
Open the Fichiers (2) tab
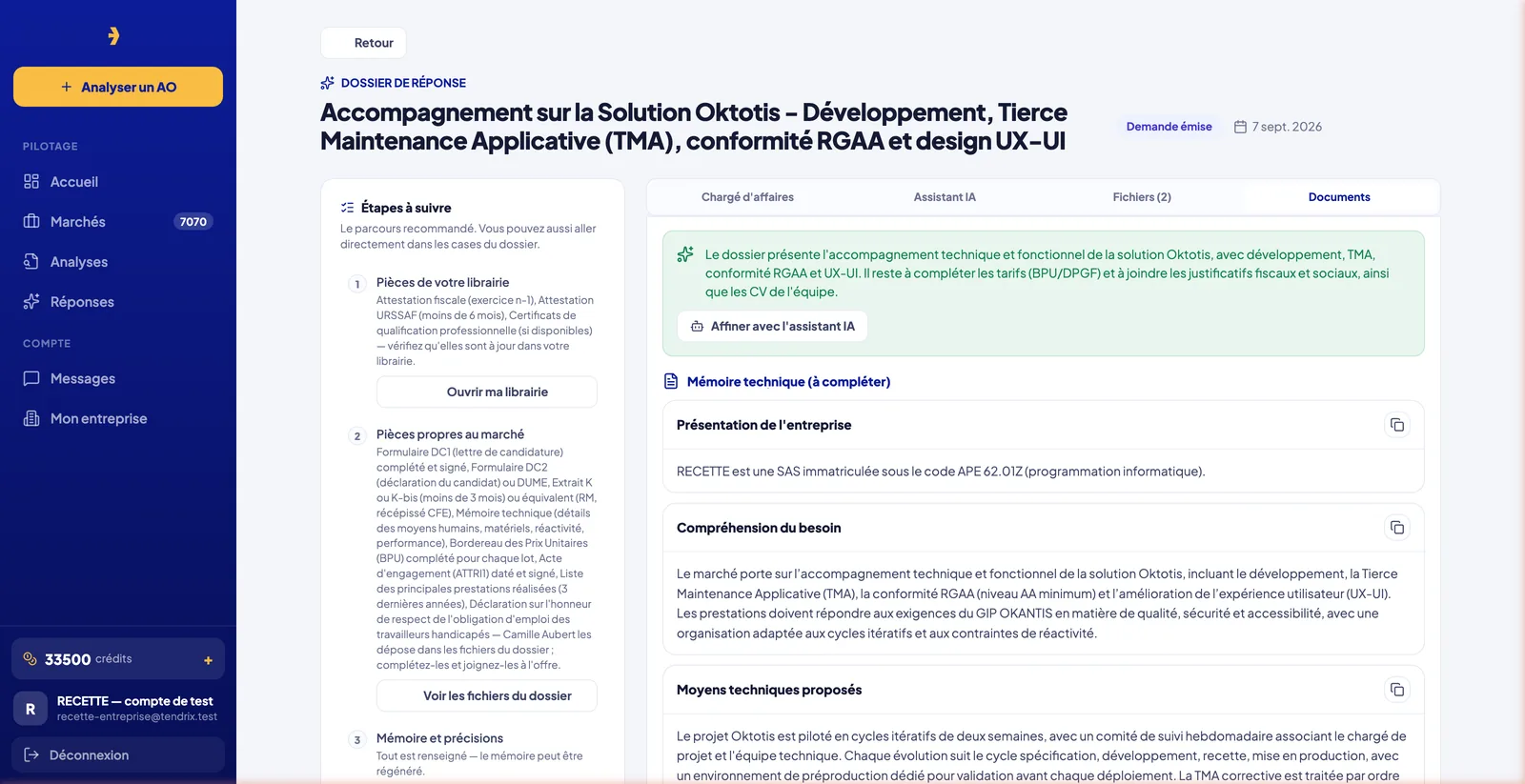click(x=1142, y=197)
